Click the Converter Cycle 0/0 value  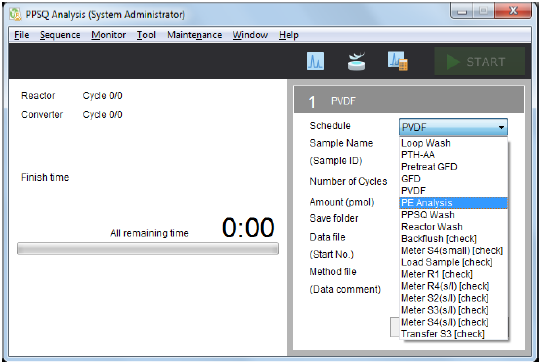pos(102,115)
